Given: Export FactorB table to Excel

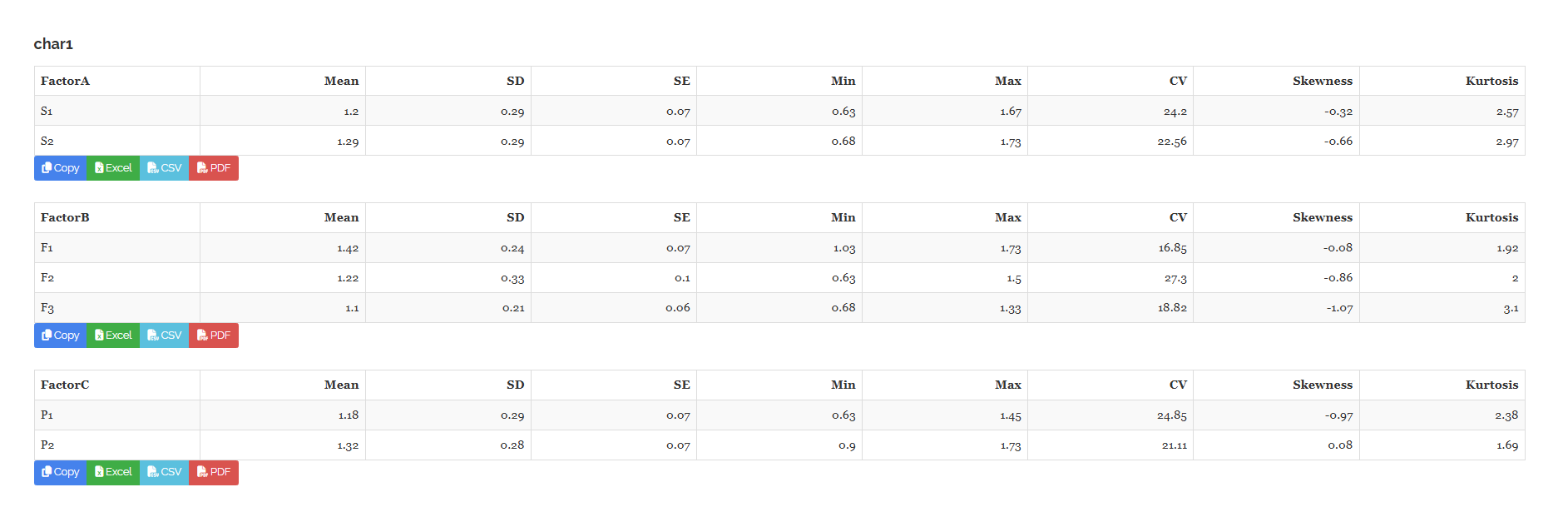Looking at the screenshot, I should (113, 336).
